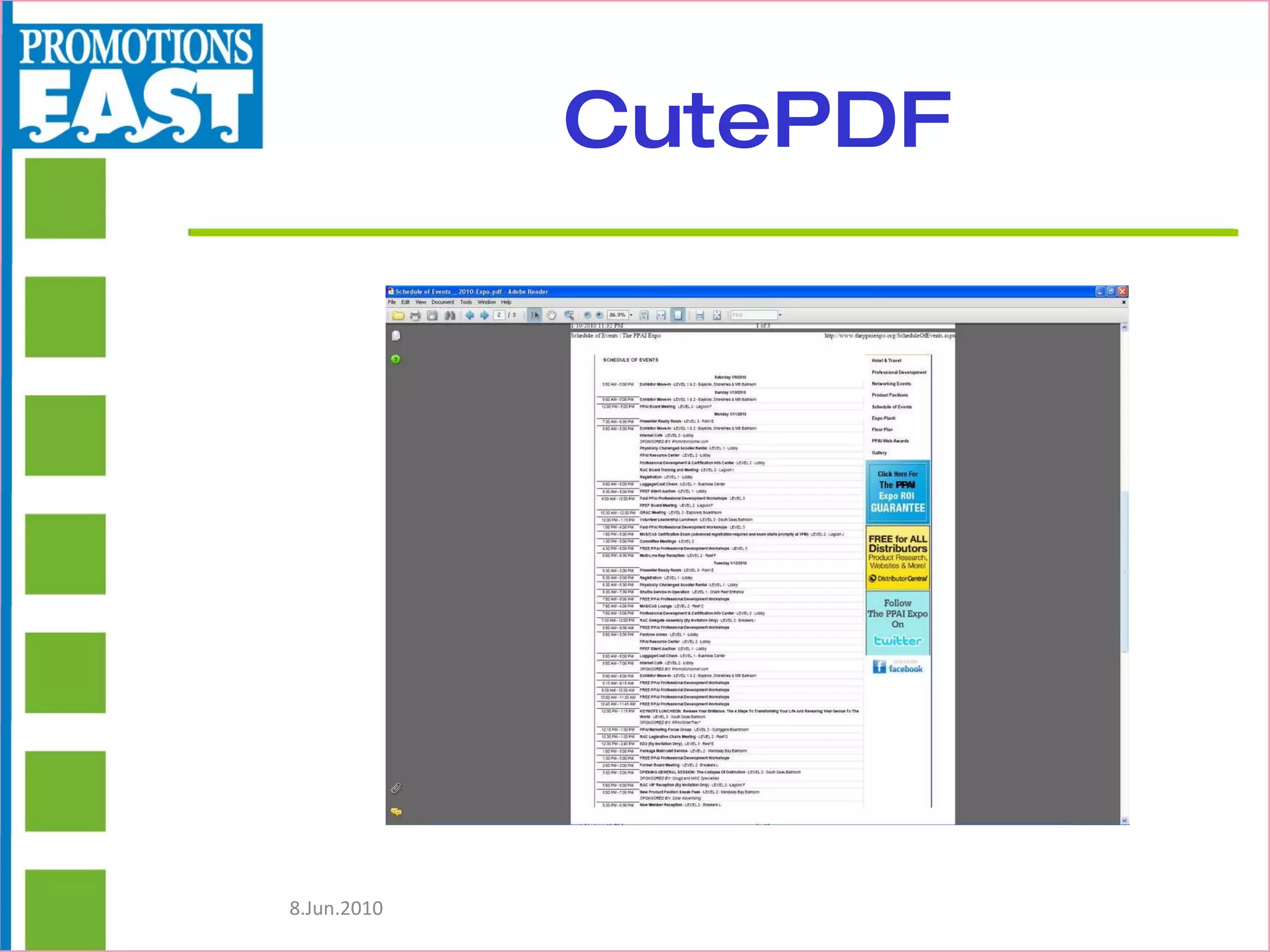The width and height of the screenshot is (1270, 952).
Task: Click the SCHEDULE OF EVENTS heading text
Action: [631, 360]
